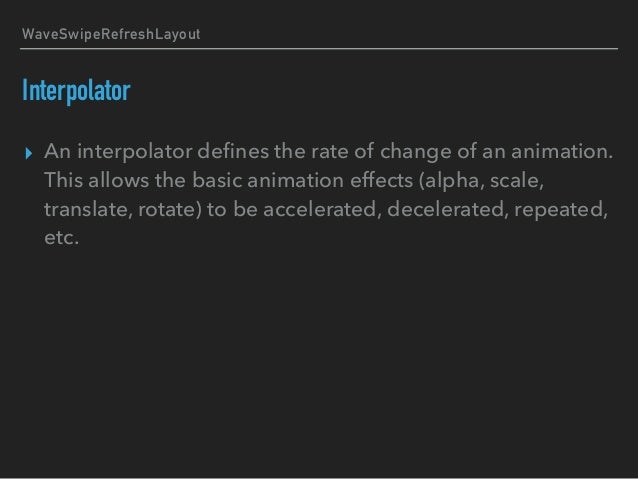Click the blue Interpolator slide title
Viewport: 638px width, 479px height.
[x=76, y=91]
